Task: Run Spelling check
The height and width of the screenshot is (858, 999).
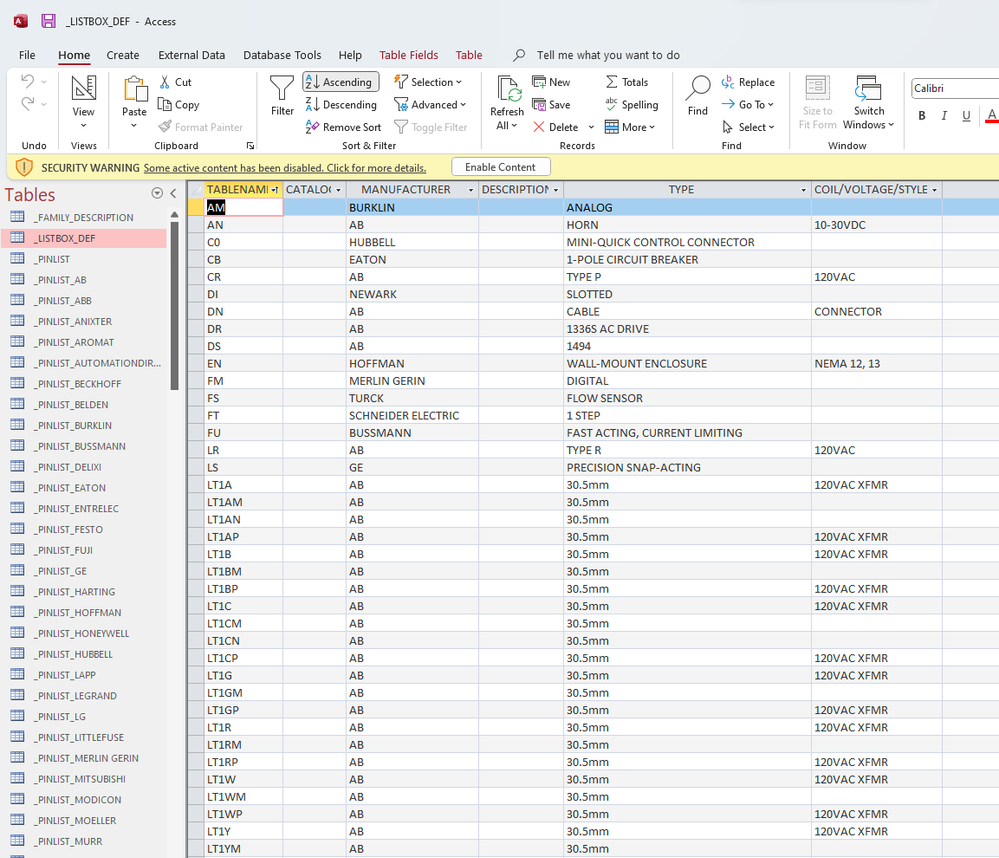Action: click(x=631, y=104)
